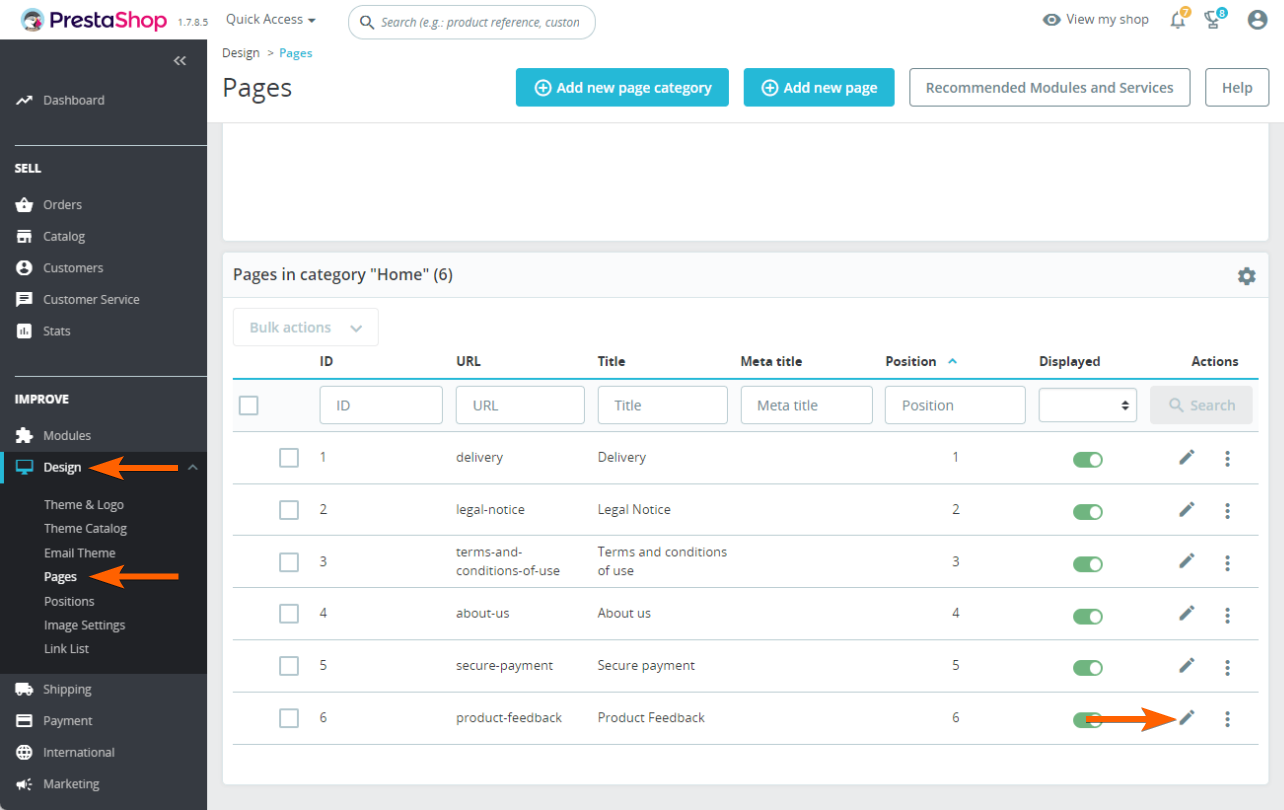
Task: Select checkbox for product-feedback row
Action: point(289,718)
